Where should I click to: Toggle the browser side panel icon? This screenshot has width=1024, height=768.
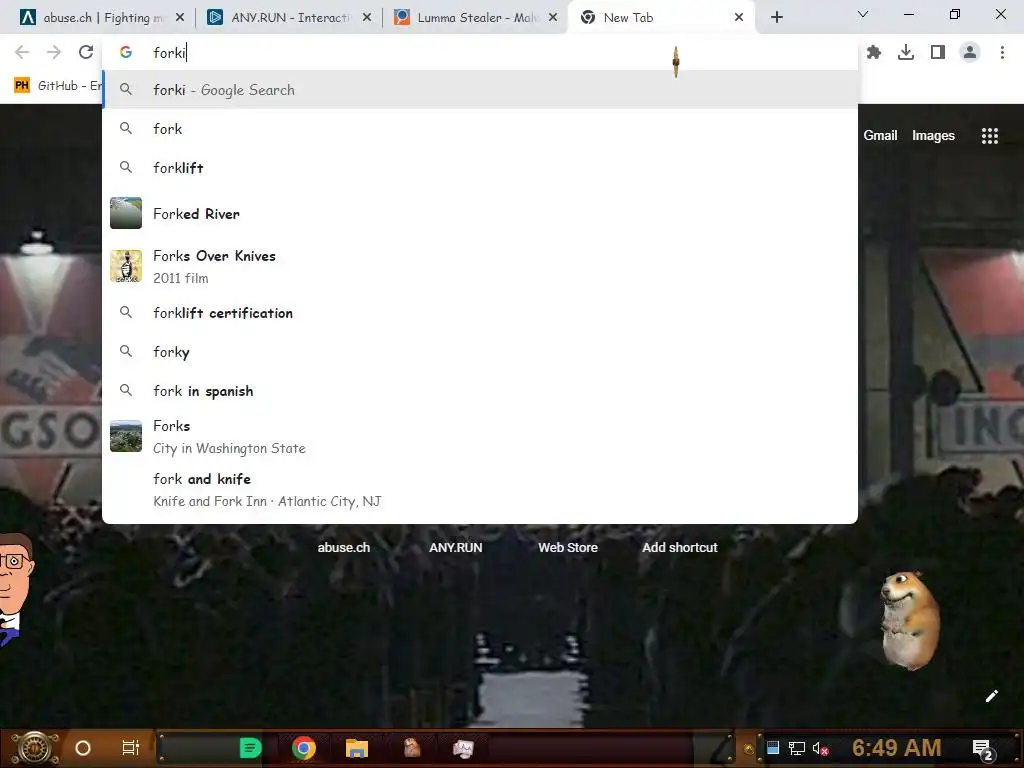click(x=938, y=52)
